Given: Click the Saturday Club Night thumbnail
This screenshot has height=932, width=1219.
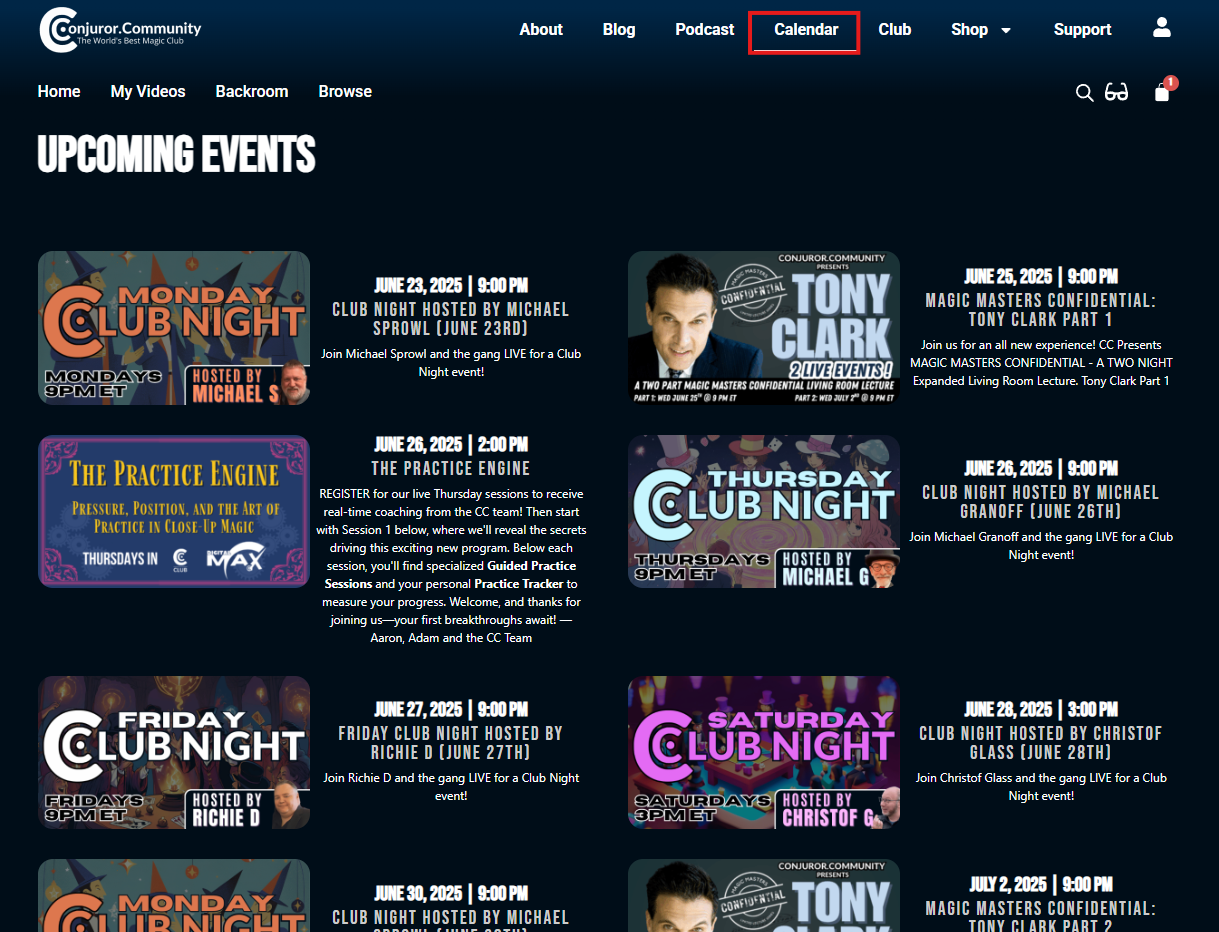Looking at the screenshot, I should point(764,752).
